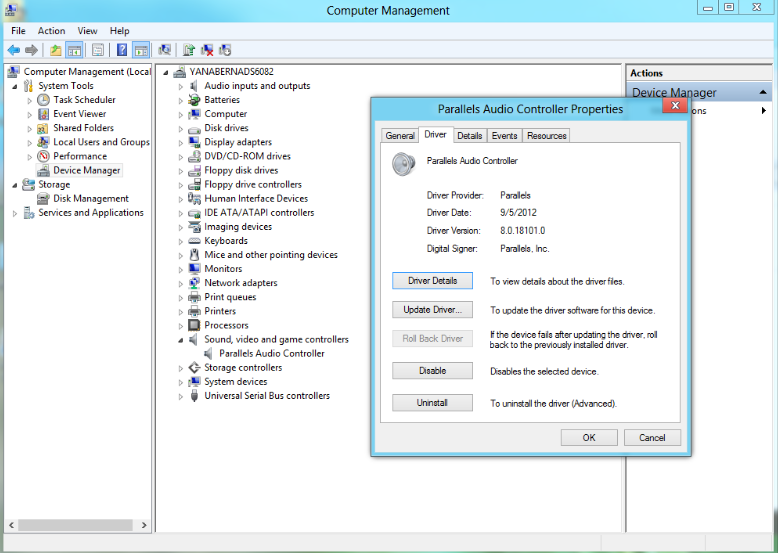The image size is (778, 553).
Task: Open the View menu
Action: [x=87, y=31]
